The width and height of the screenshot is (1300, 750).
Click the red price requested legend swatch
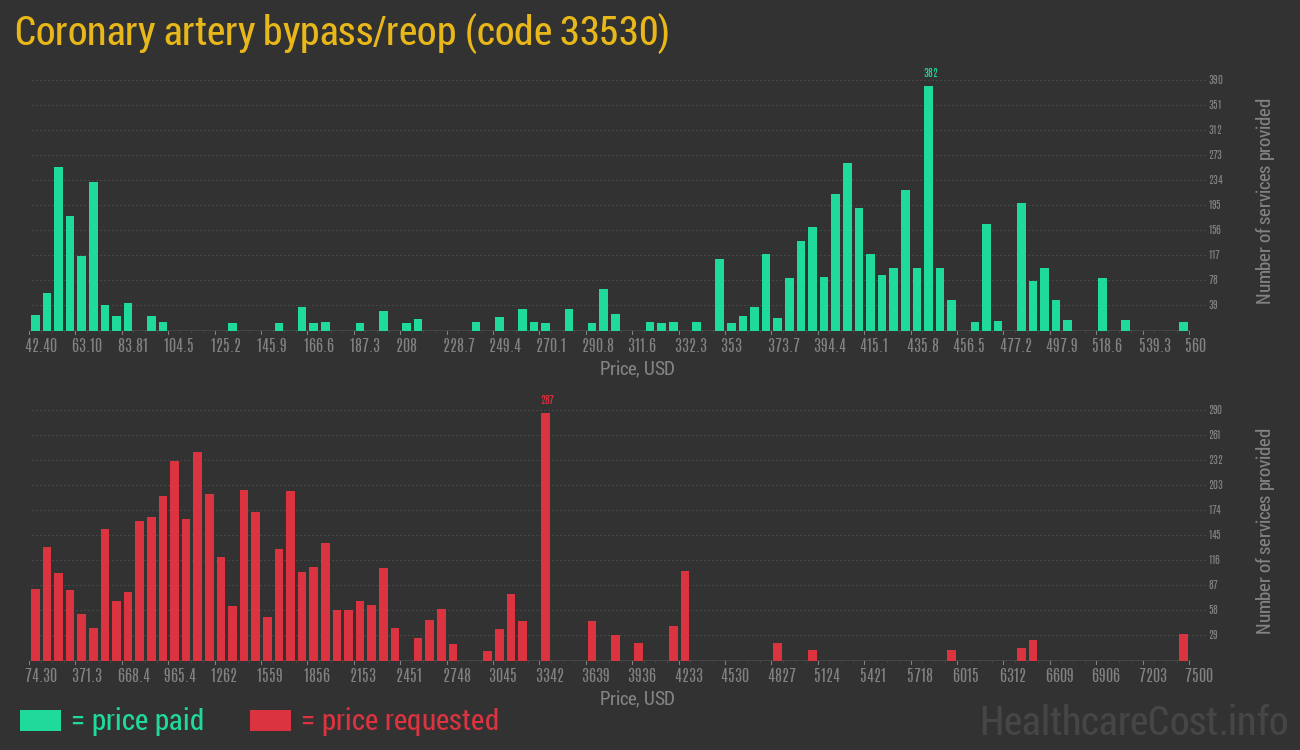point(270,720)
